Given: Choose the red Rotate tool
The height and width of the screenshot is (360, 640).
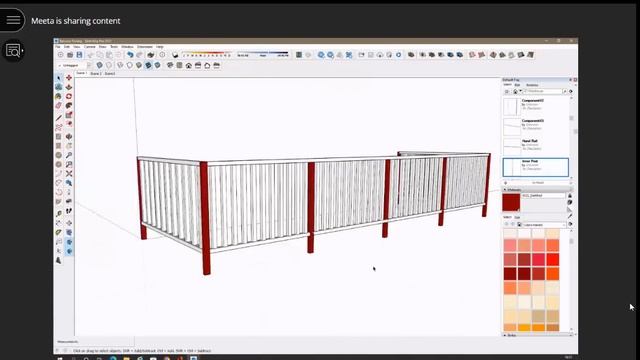Looking at the screenshot, I should (69, 96).
